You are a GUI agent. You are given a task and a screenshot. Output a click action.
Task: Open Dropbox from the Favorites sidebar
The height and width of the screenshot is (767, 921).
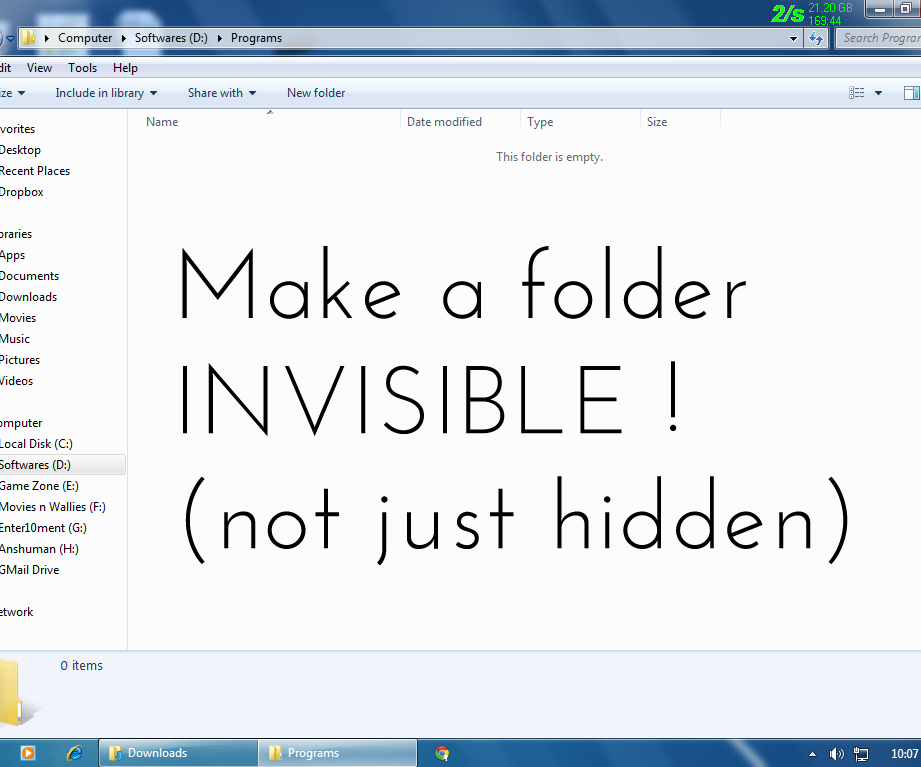click(x=21, y=191)
